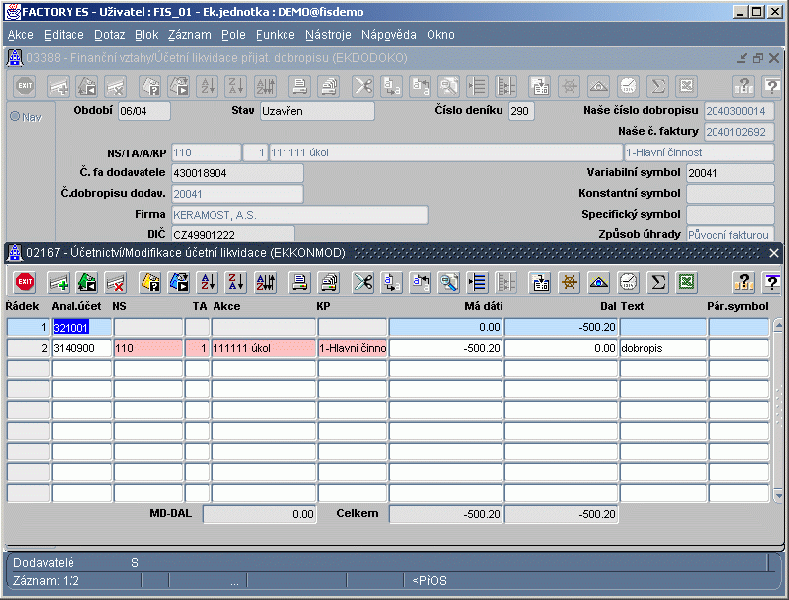Click the clock gauge icon in EKKONMOD toolbar

(628, 282)
